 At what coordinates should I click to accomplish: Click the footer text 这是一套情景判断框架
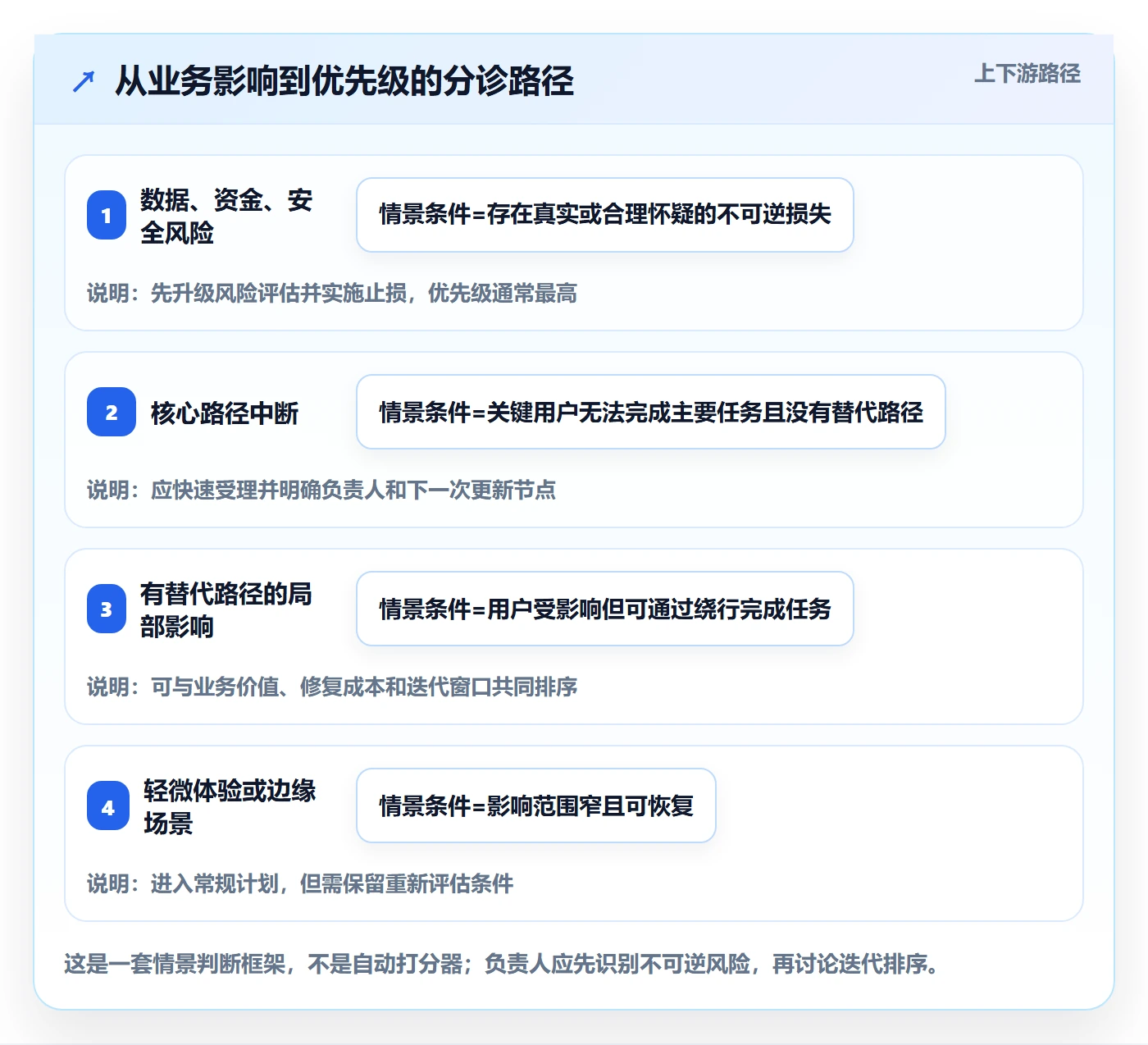[x=175, y=963]
